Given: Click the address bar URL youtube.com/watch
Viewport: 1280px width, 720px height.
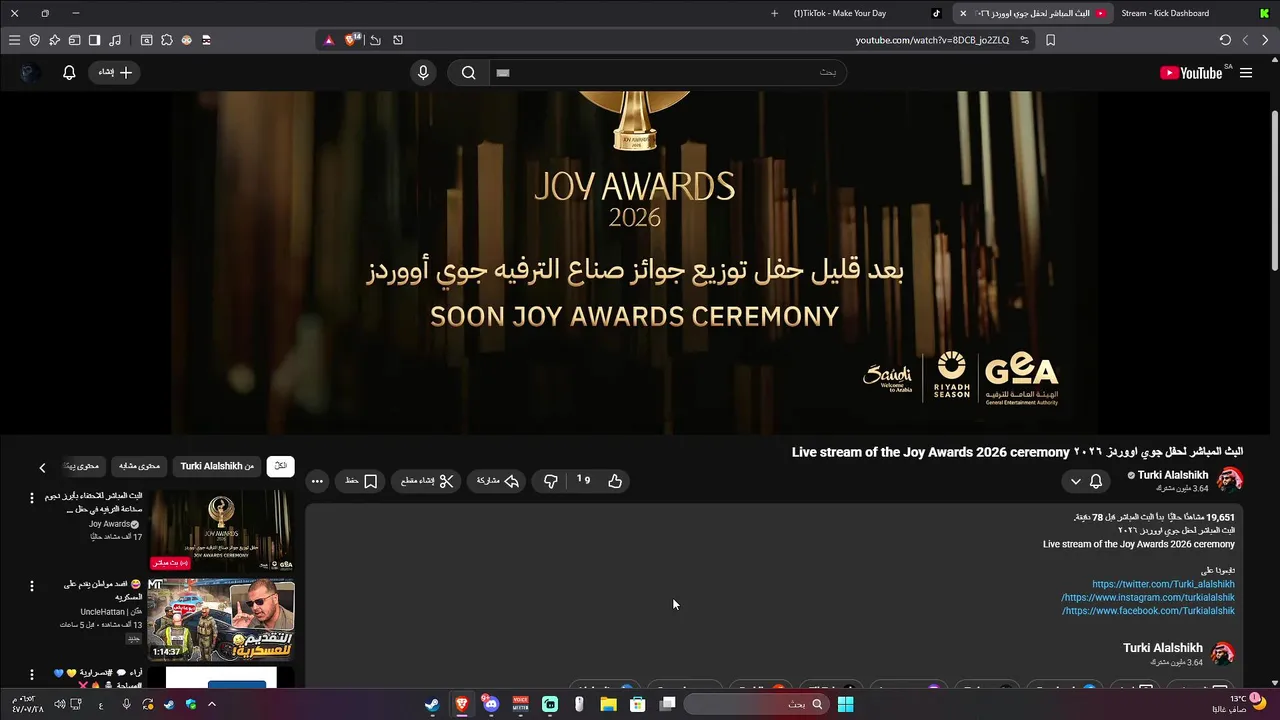Looking at the screenshot, I should [x=932, y=40].
